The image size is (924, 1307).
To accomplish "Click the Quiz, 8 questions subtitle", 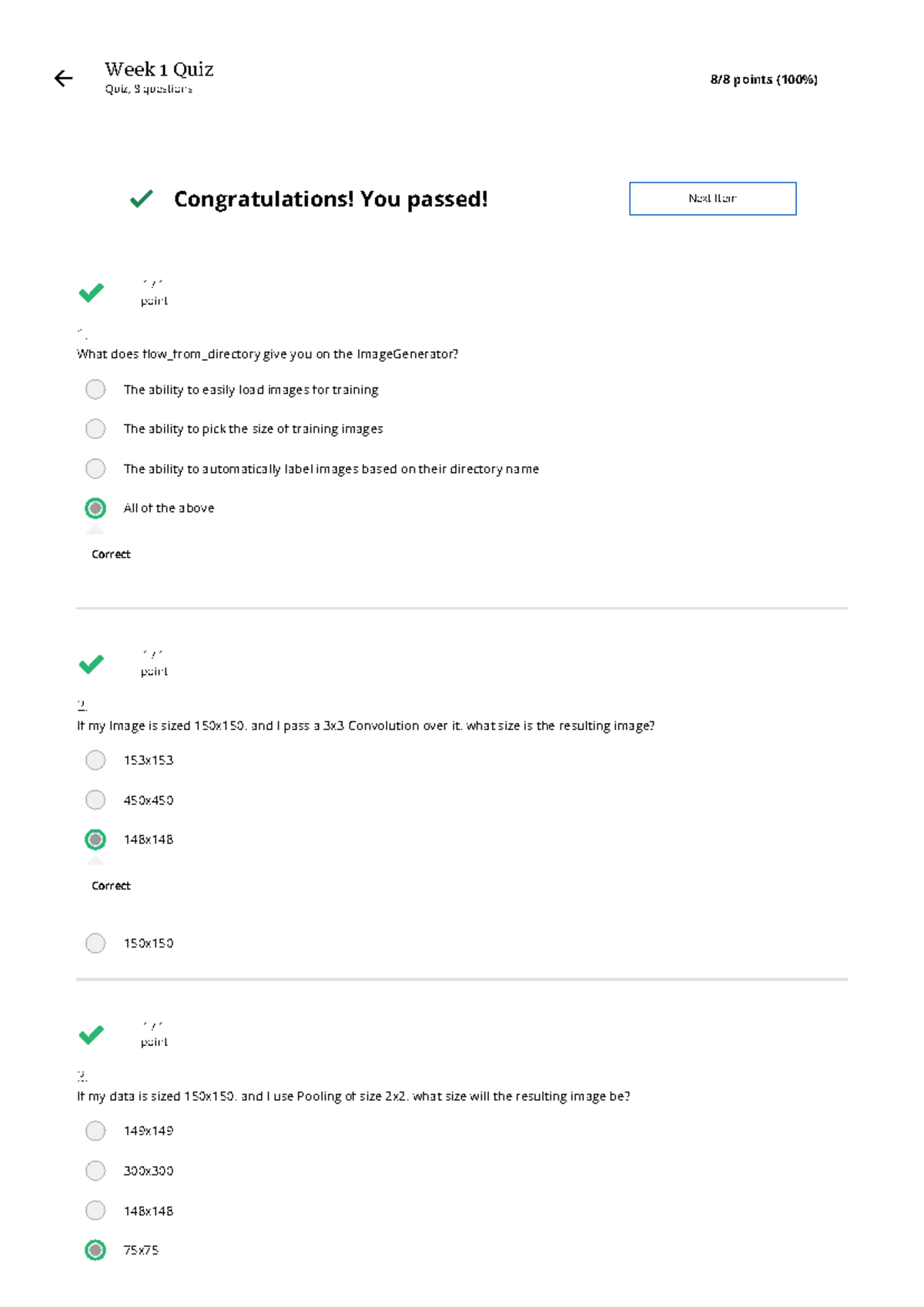I will (148, 89).
